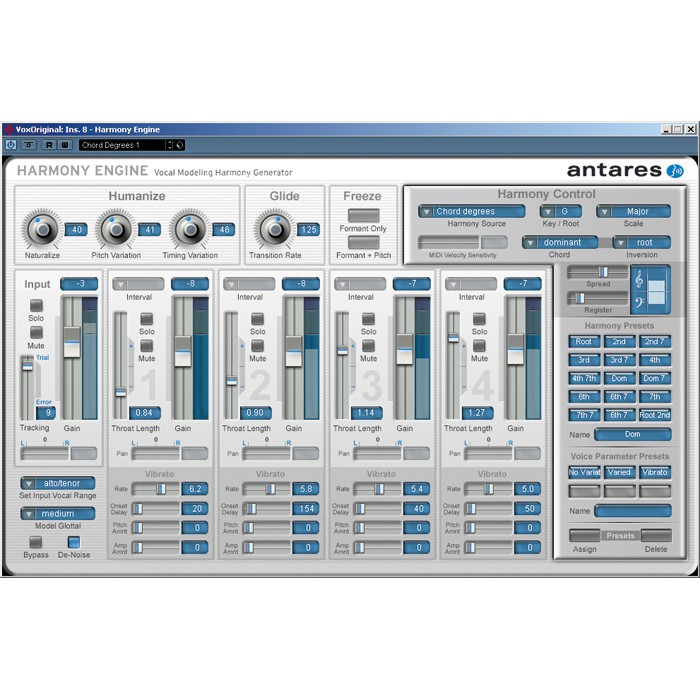Open voice 3 Interval dropdown

point(360,284)
